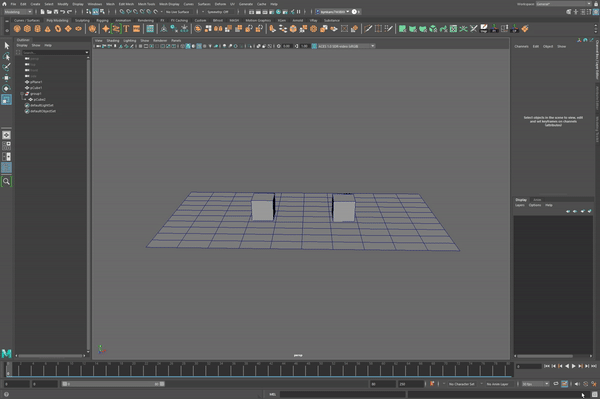Image resolution: width=600 pixels, height=399 pixels.
Task: Toggle loop playback mode icon
Action: pos(556,384)
